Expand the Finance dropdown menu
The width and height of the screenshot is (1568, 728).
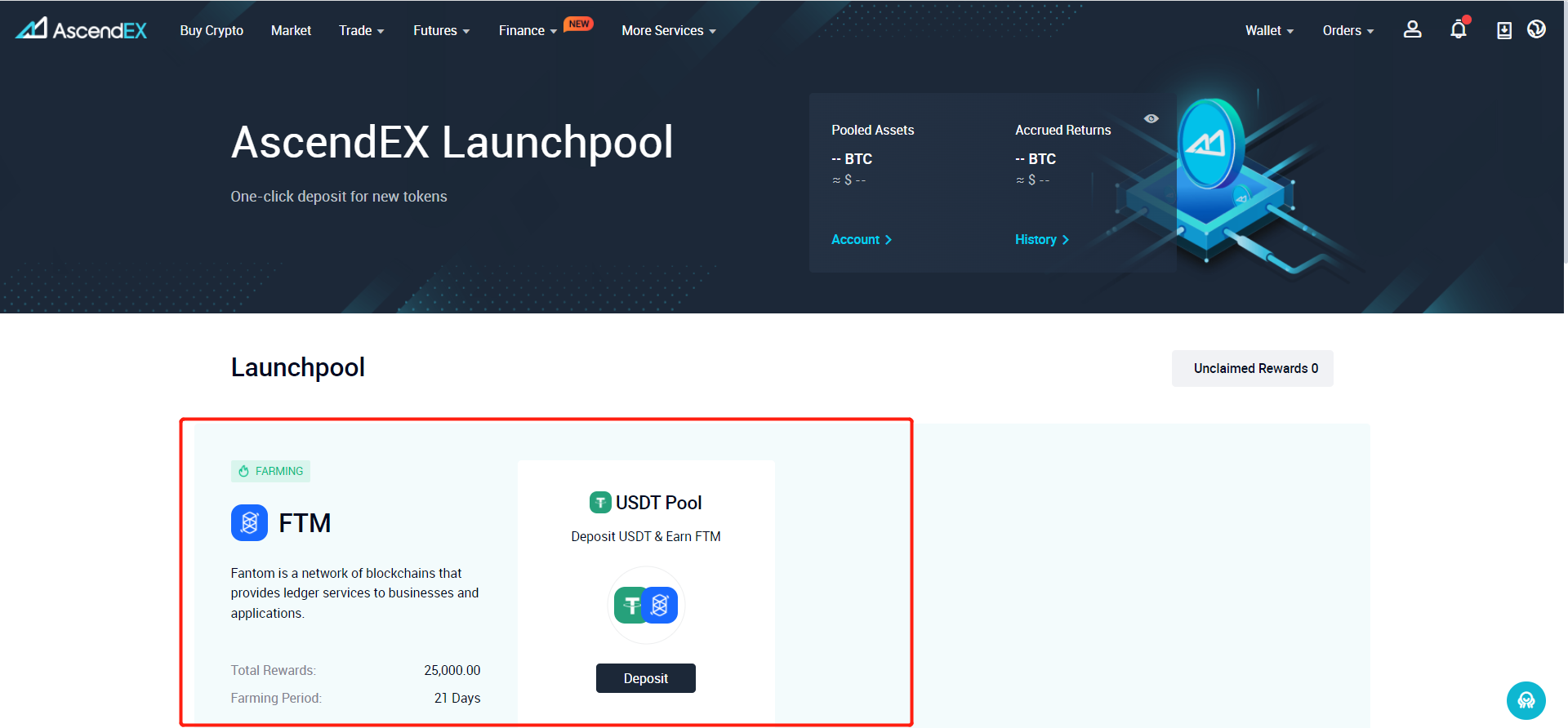click(528, 30)
